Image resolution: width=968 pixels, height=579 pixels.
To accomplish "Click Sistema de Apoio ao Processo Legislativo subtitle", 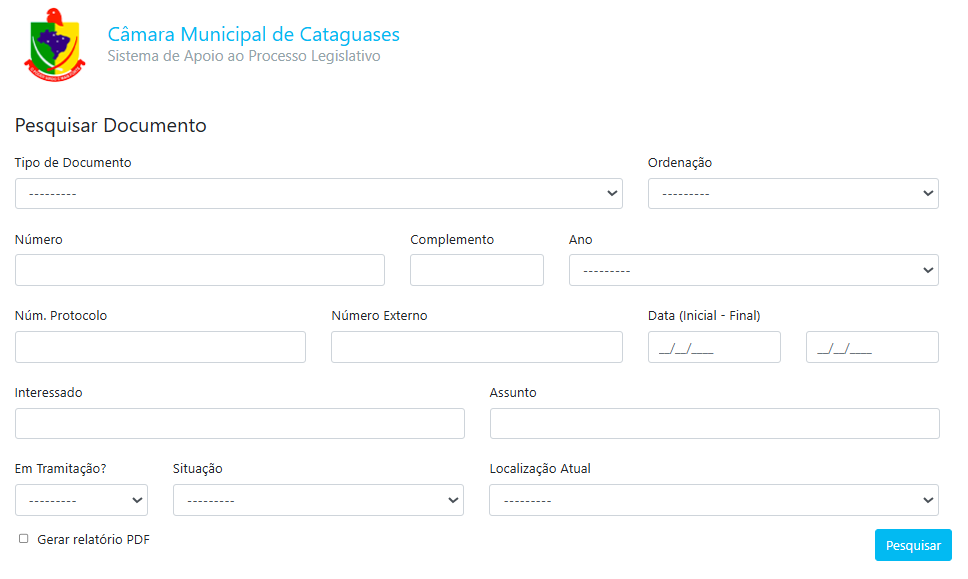I will pyautogui.click(x=243, y=57).
